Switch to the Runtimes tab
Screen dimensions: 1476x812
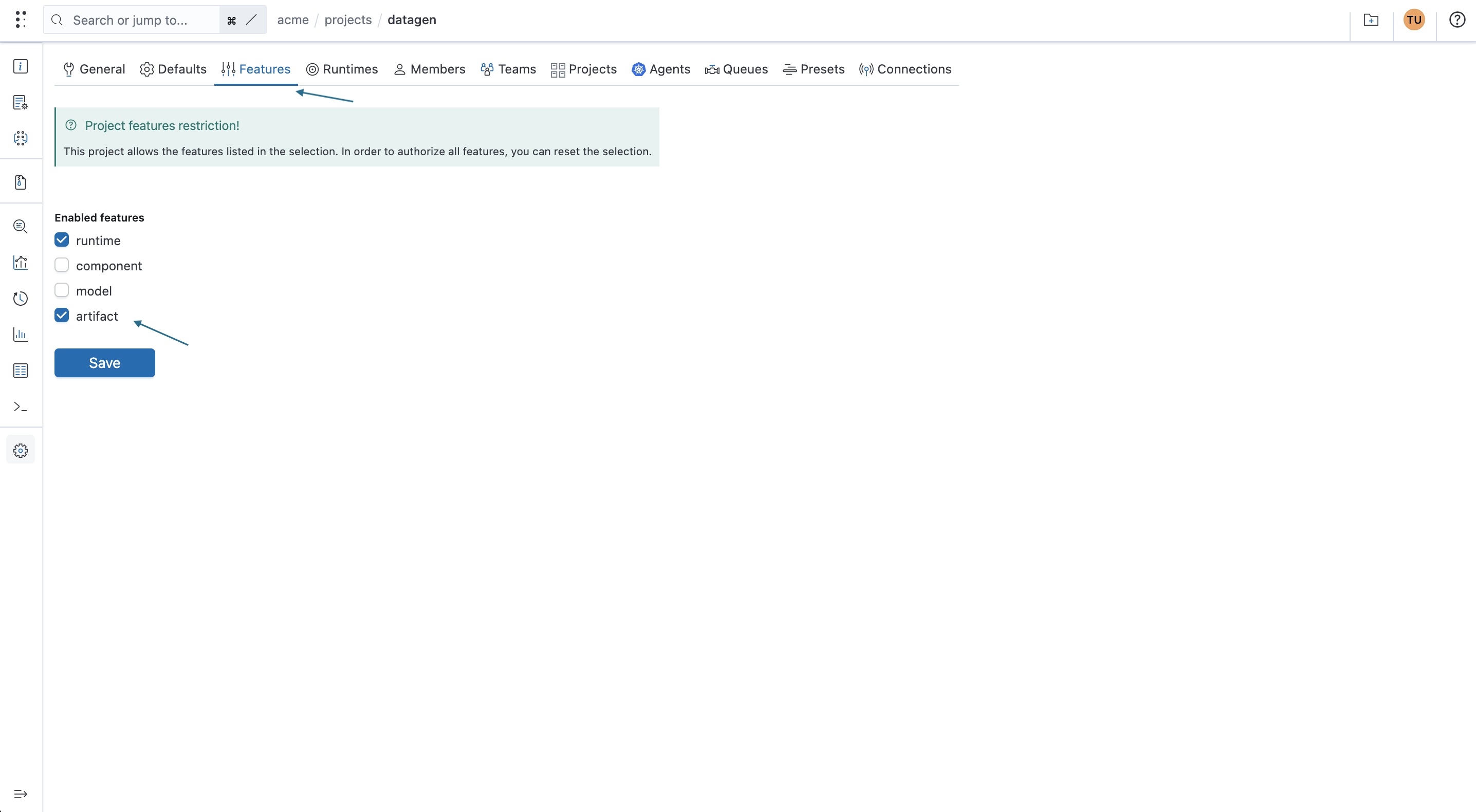pyautogui.click(x=342, y=69)
